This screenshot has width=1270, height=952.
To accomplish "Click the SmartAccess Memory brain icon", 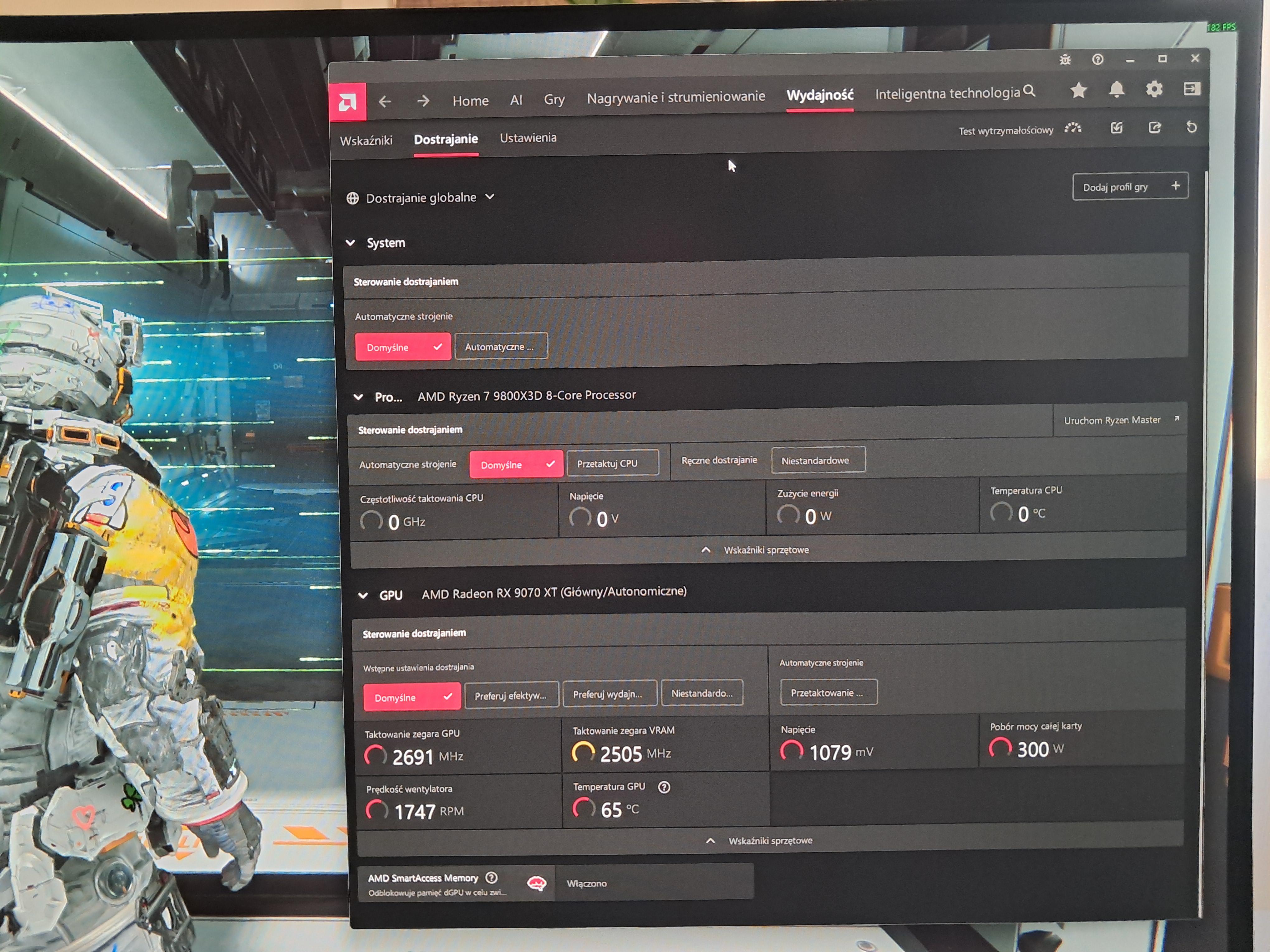I will 537,883.
